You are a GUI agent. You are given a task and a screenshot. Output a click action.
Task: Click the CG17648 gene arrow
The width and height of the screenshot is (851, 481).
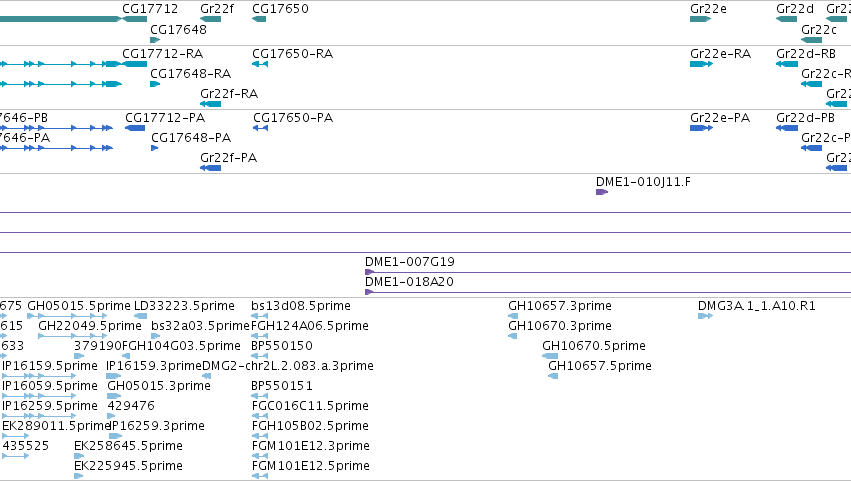pos(155,40)
